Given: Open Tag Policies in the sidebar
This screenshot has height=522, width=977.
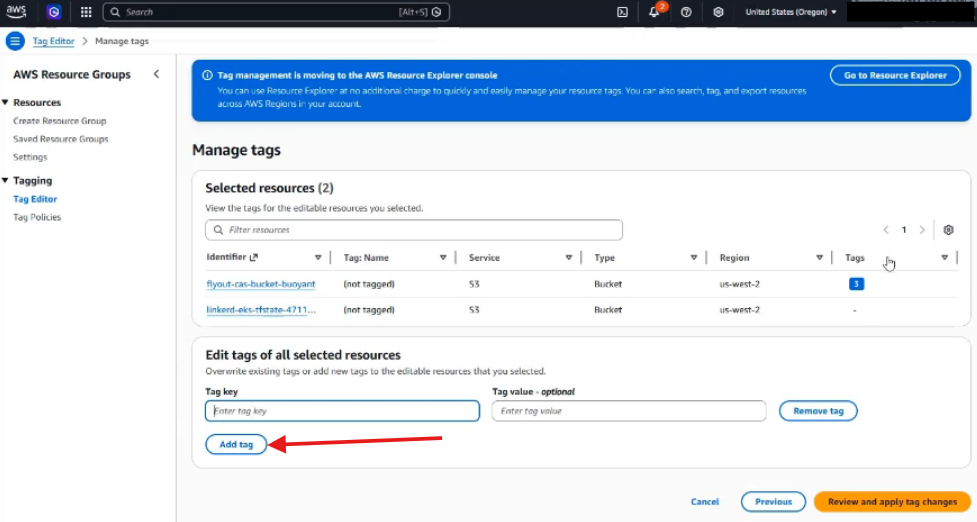Looking at the screenshot, I should (37, 217).
